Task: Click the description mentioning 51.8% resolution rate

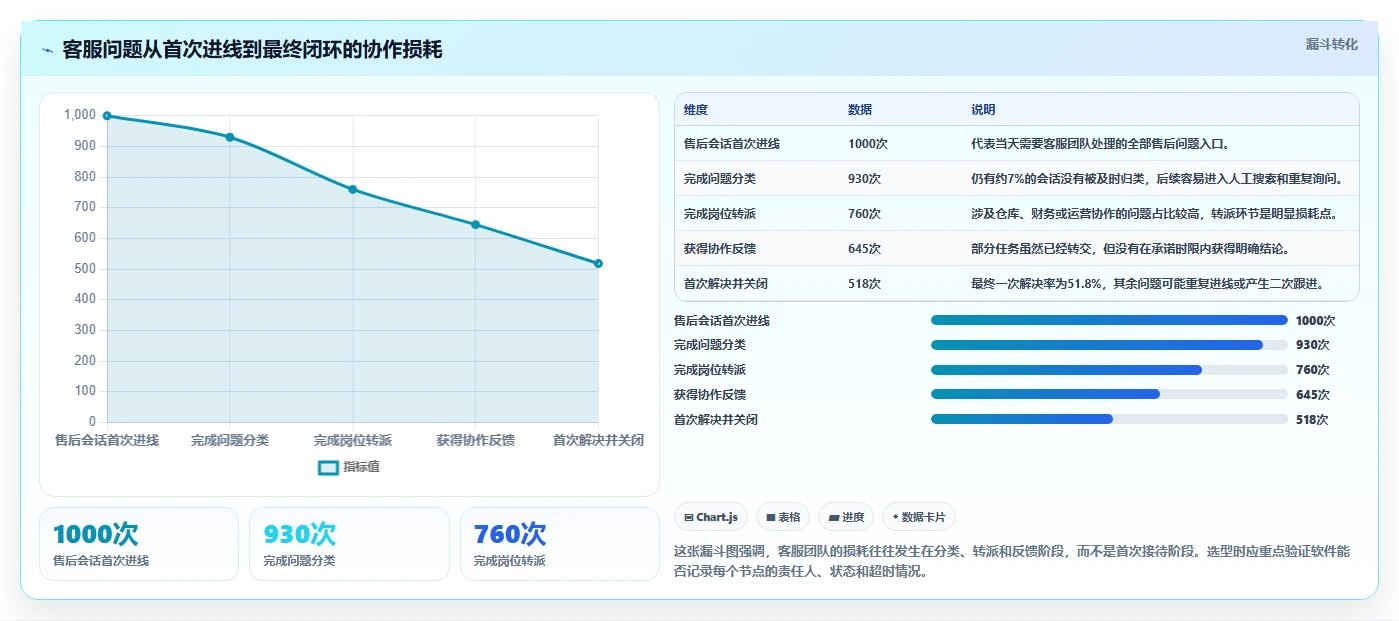Action: (x=1148, y=284)
